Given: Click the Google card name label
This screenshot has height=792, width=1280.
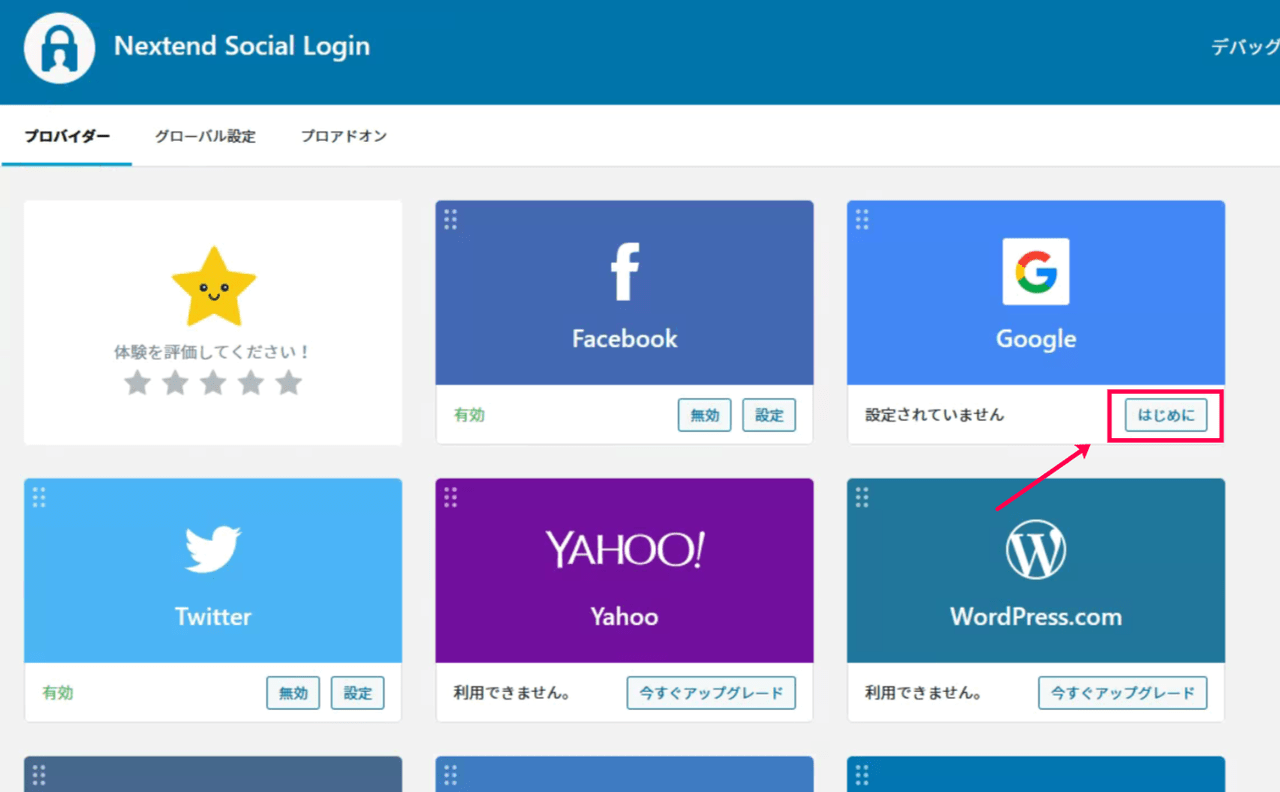Looking at the screenshot, I should tap(1036, 340).
